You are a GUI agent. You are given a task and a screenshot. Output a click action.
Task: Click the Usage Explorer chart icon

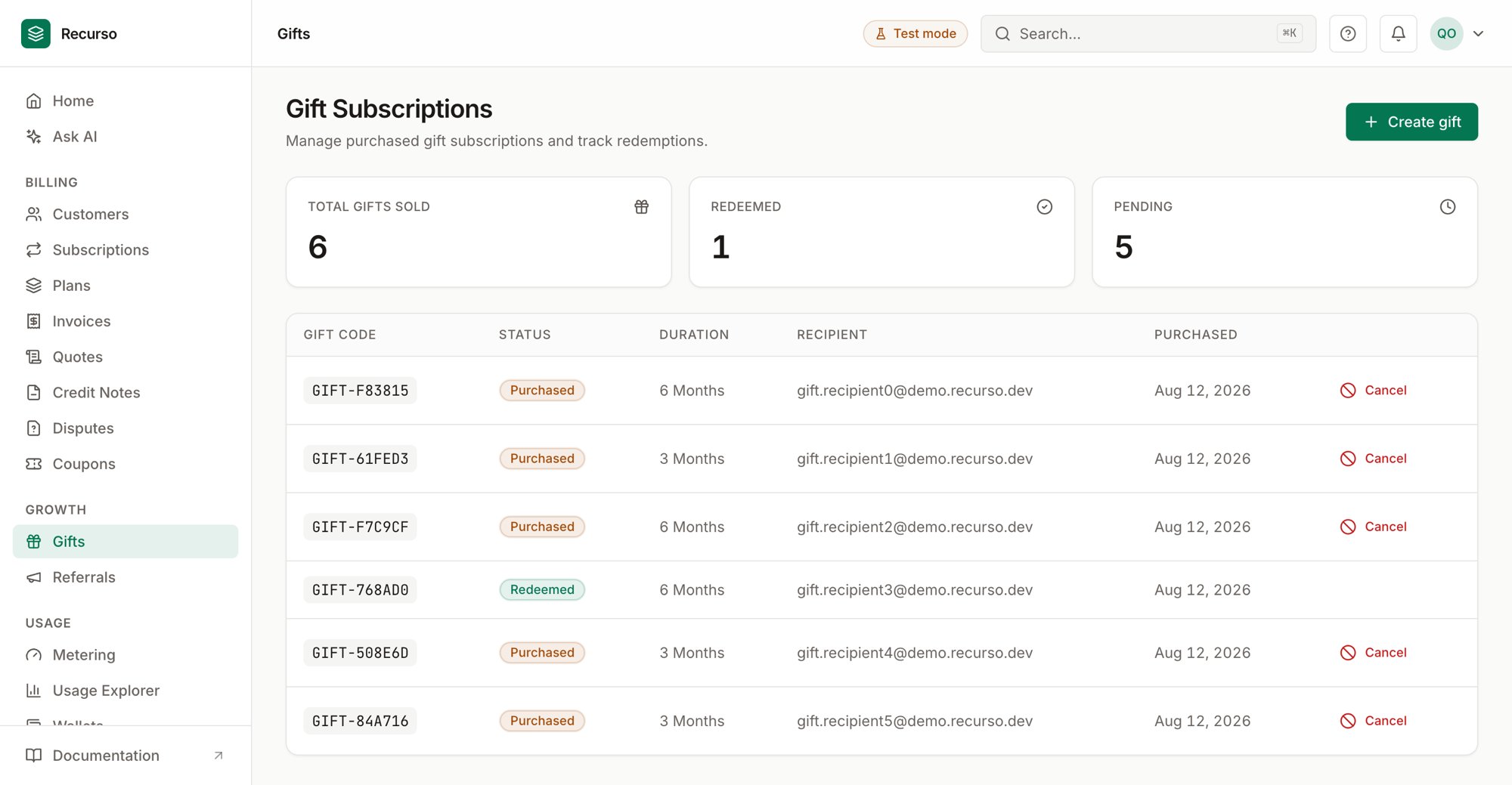(33, 691)
